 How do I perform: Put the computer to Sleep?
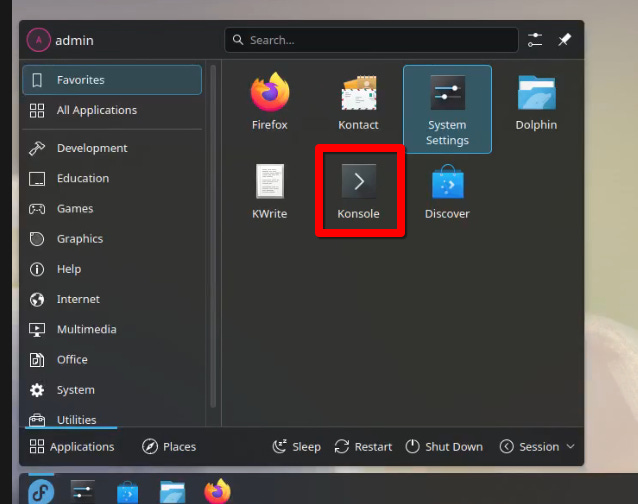(x=297, y=447)
